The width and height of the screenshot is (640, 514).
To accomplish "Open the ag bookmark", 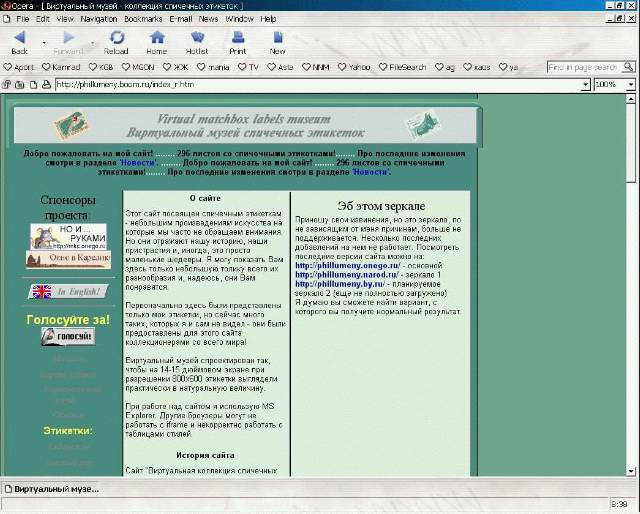I will pyautogui.click(x=445, y=67).
